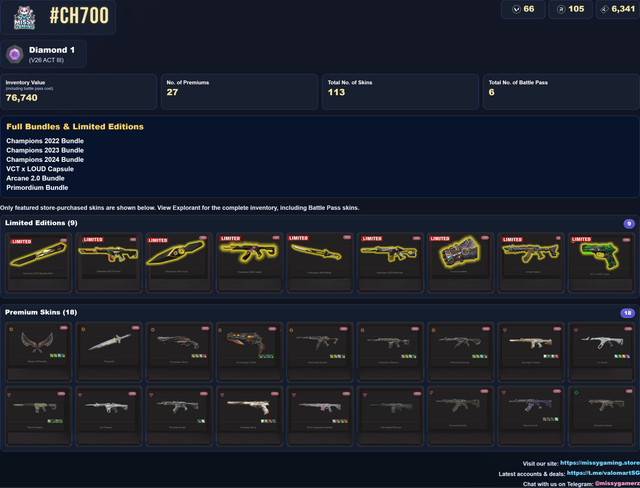Open the @missygamerz Telegram chat link
The image size is (640, 488).
tap(617, 484)
